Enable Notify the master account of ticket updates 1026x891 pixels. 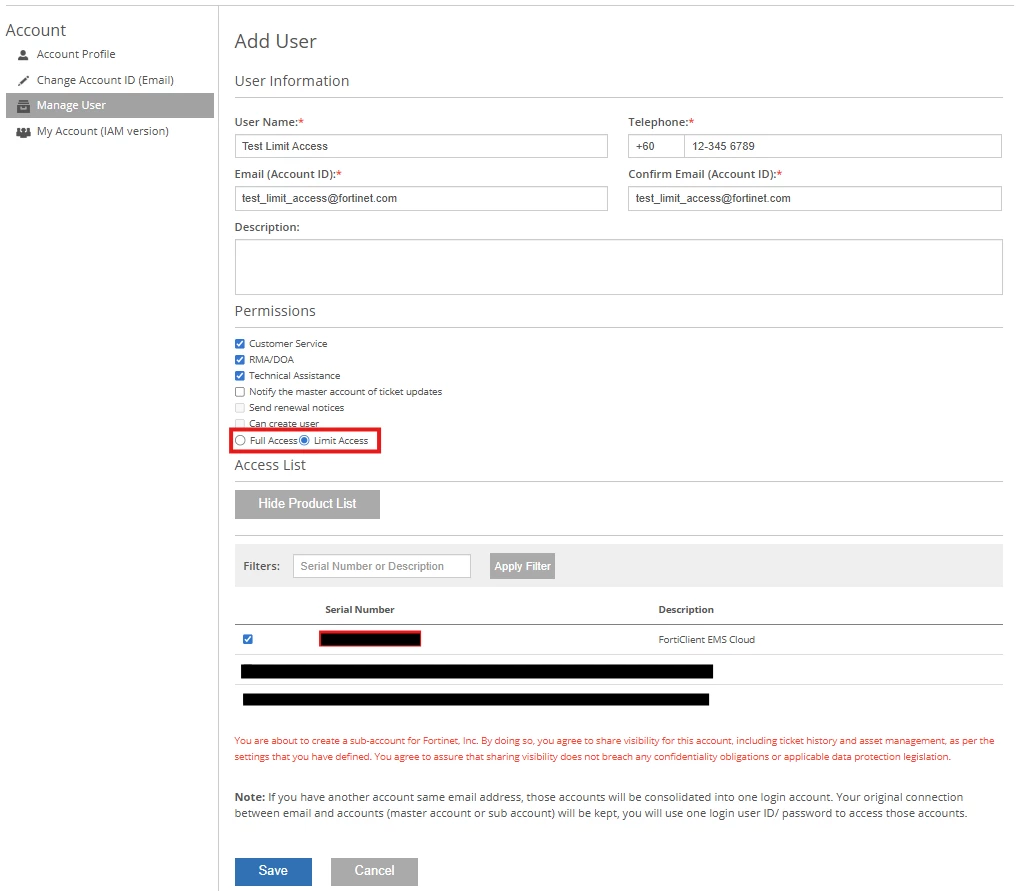click(x=240, y=392)
